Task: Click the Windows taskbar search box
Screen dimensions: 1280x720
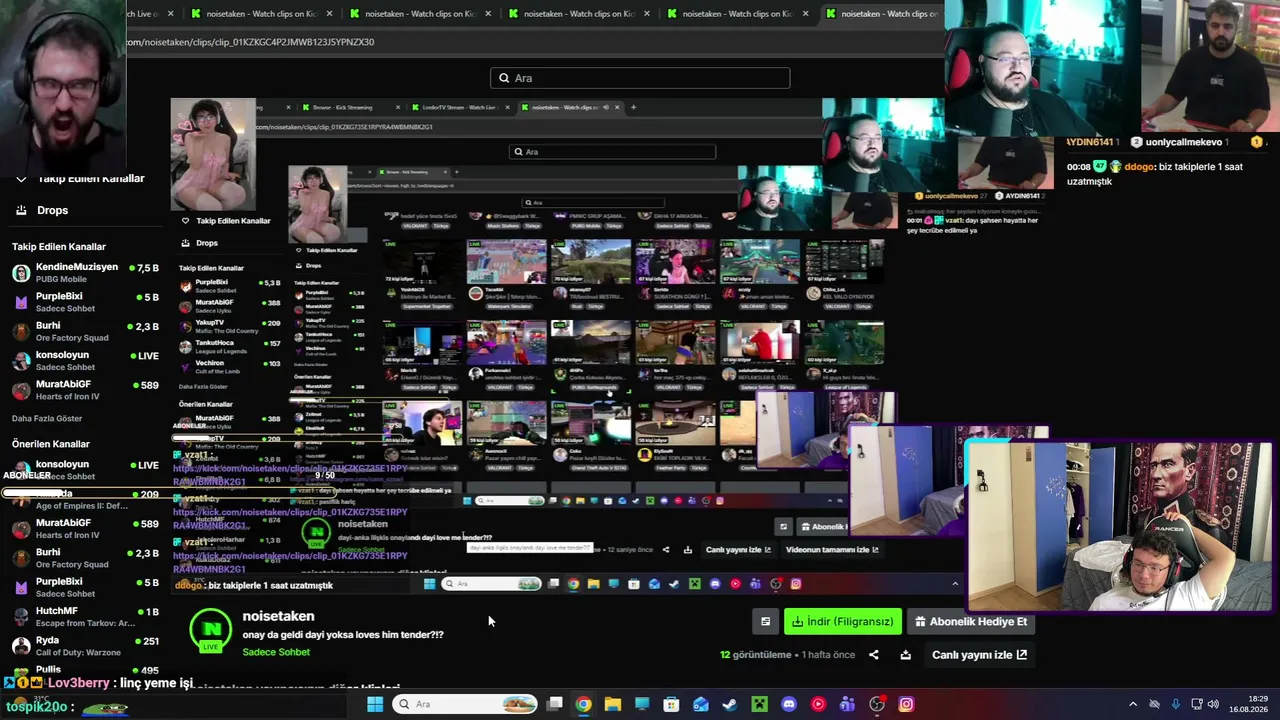Action: point(464,704)
